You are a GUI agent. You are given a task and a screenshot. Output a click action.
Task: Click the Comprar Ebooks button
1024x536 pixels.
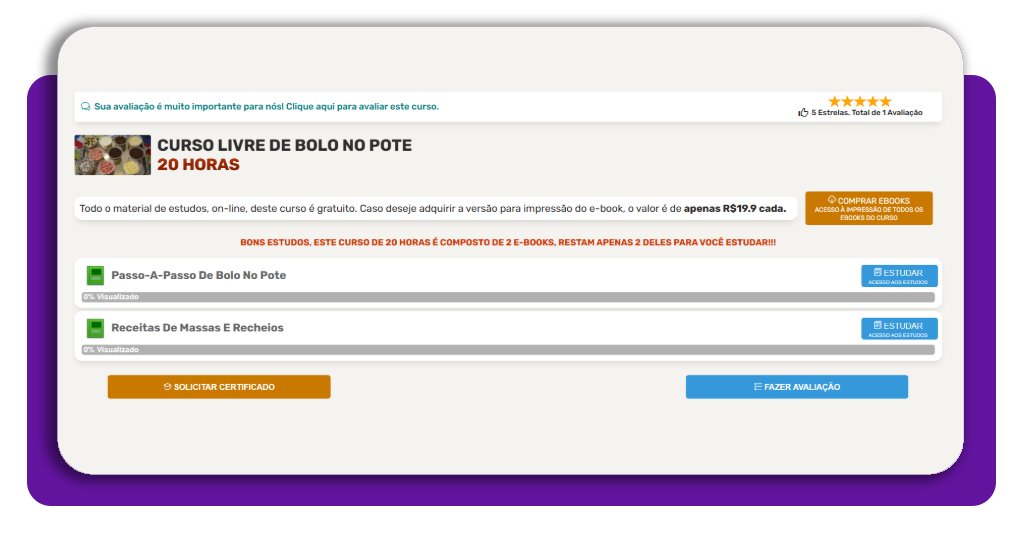coord(869,208)
